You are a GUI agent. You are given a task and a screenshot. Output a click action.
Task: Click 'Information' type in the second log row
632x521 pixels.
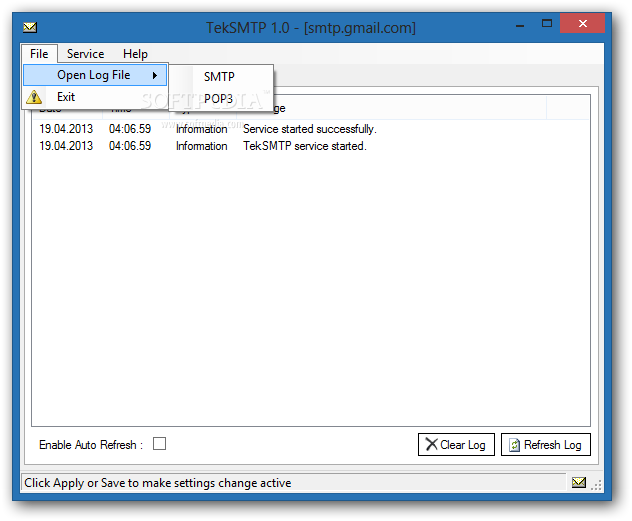[x=202, y=146]
